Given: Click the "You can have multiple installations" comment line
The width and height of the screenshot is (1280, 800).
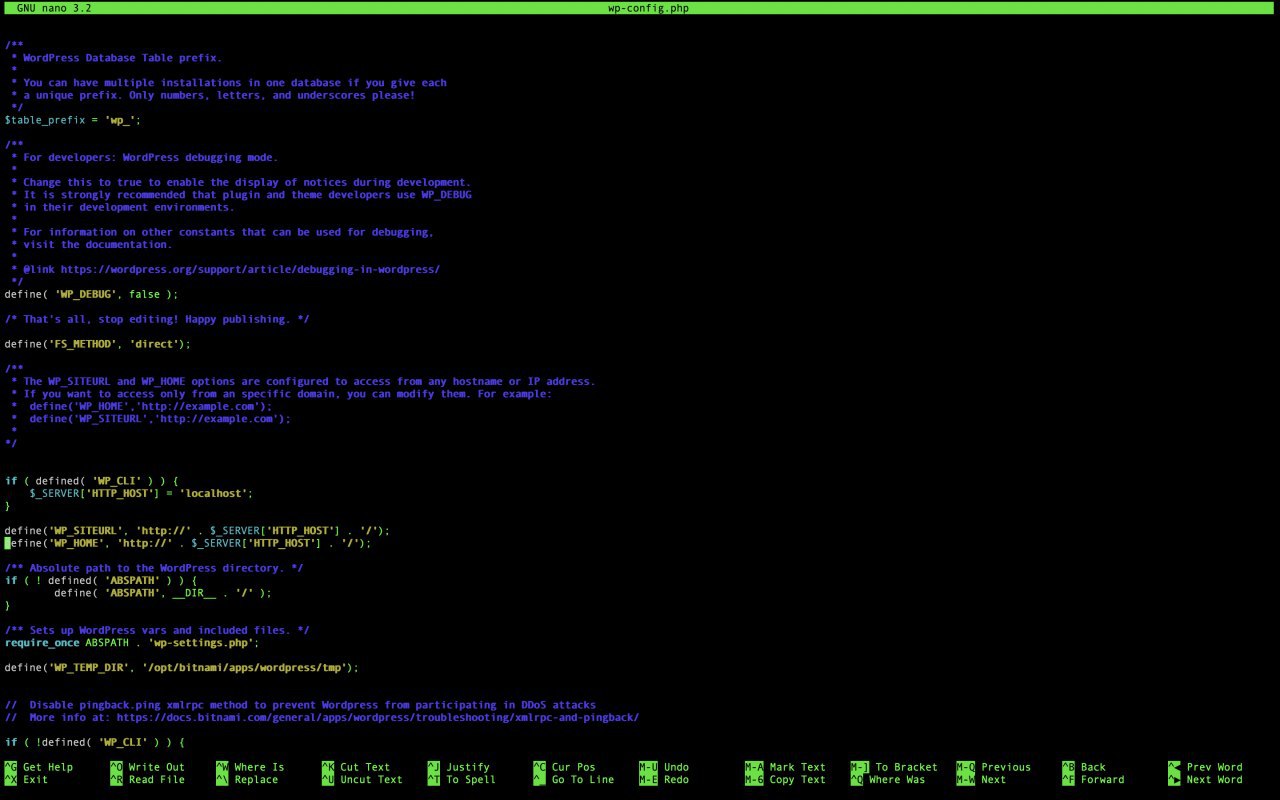Looking at the screenshot, I should tap(235, 83).
